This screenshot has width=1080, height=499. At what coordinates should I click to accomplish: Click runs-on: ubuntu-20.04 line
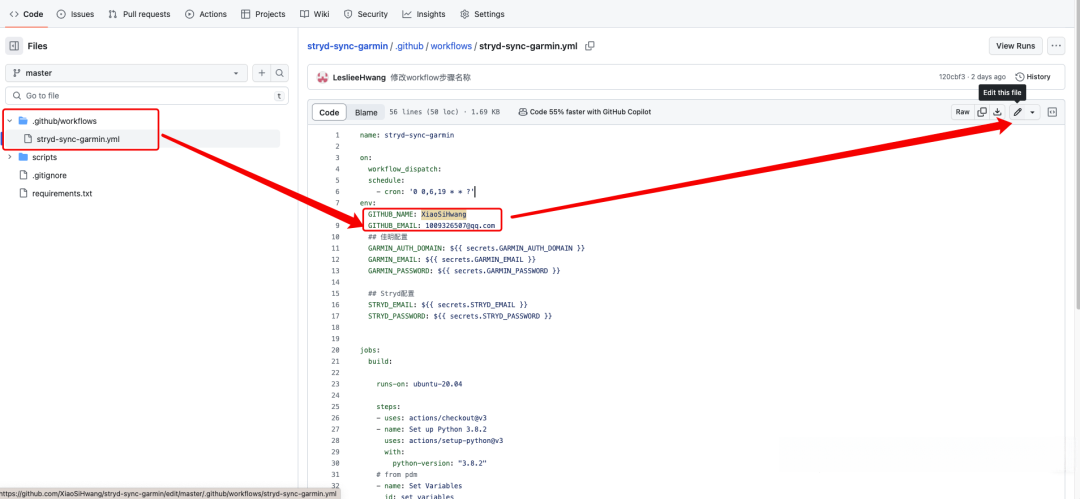(x=419, y=383)
